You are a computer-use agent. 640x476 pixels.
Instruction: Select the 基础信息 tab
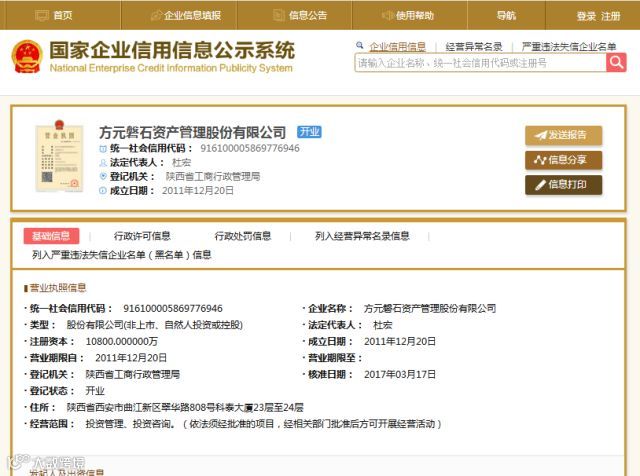tap(51, 236)
